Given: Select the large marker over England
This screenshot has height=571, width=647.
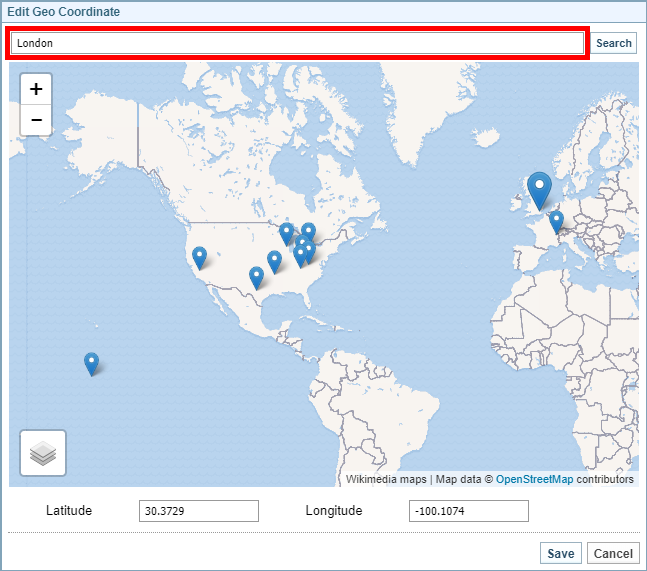Looking at the screenshot, I should click(x=539, y=188).
